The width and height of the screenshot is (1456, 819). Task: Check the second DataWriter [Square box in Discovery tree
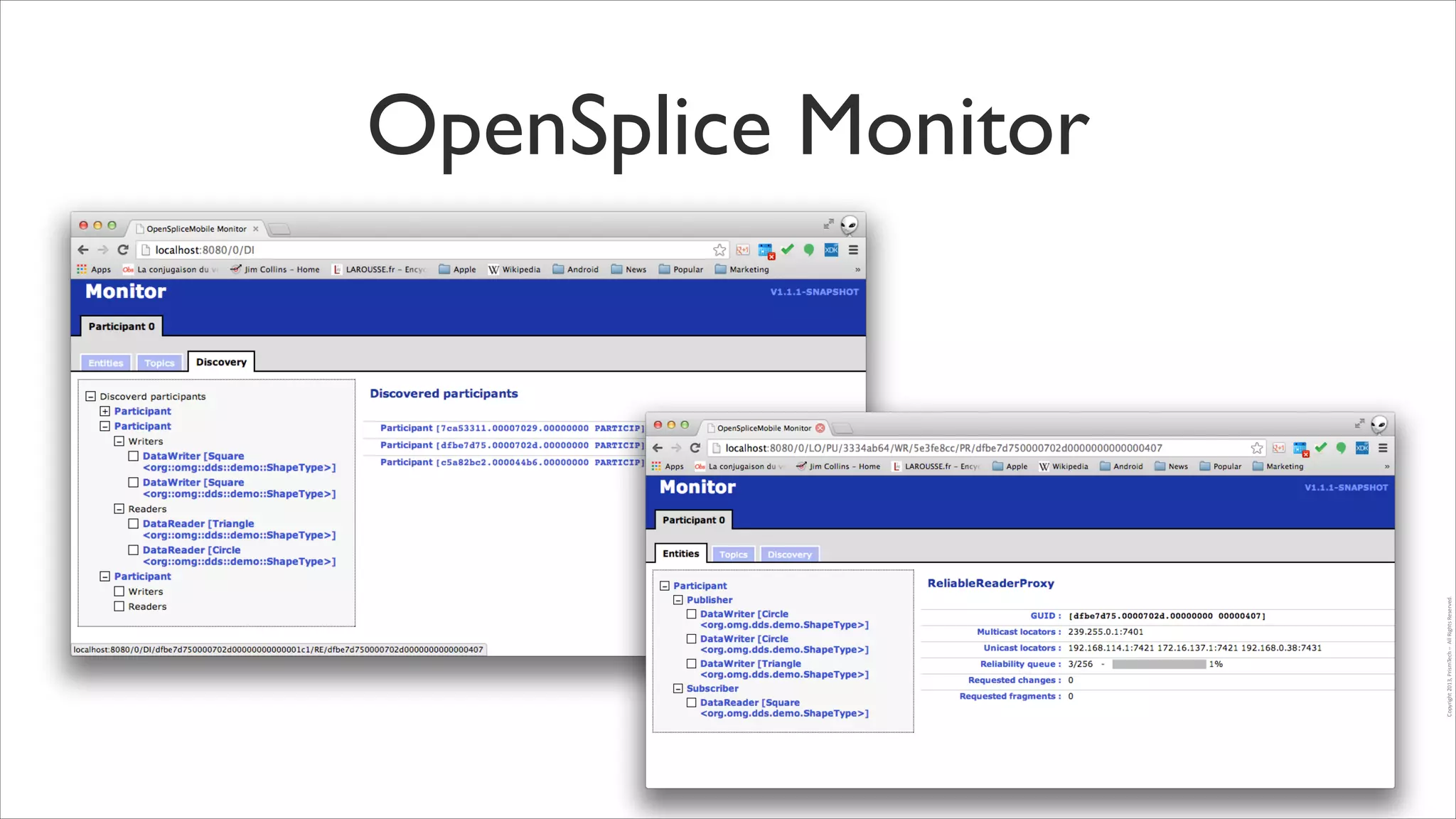[x=133, y=482]
